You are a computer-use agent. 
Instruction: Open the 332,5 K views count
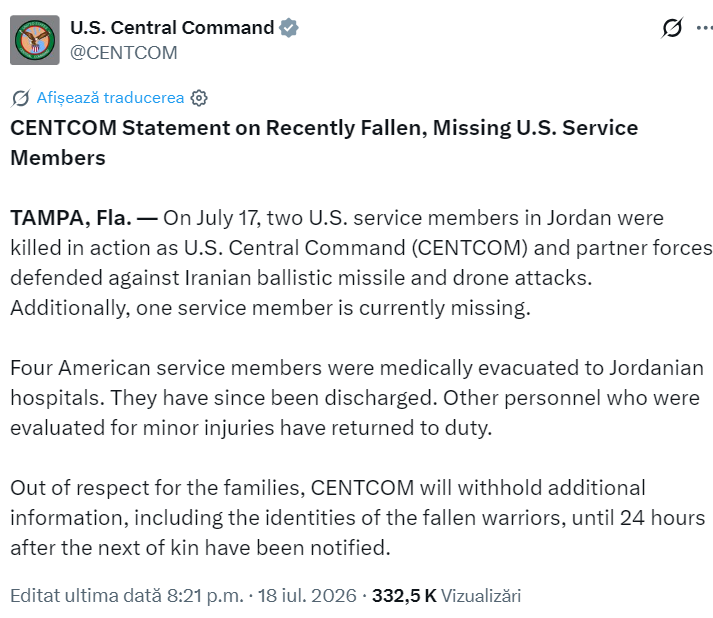point(404,596)
